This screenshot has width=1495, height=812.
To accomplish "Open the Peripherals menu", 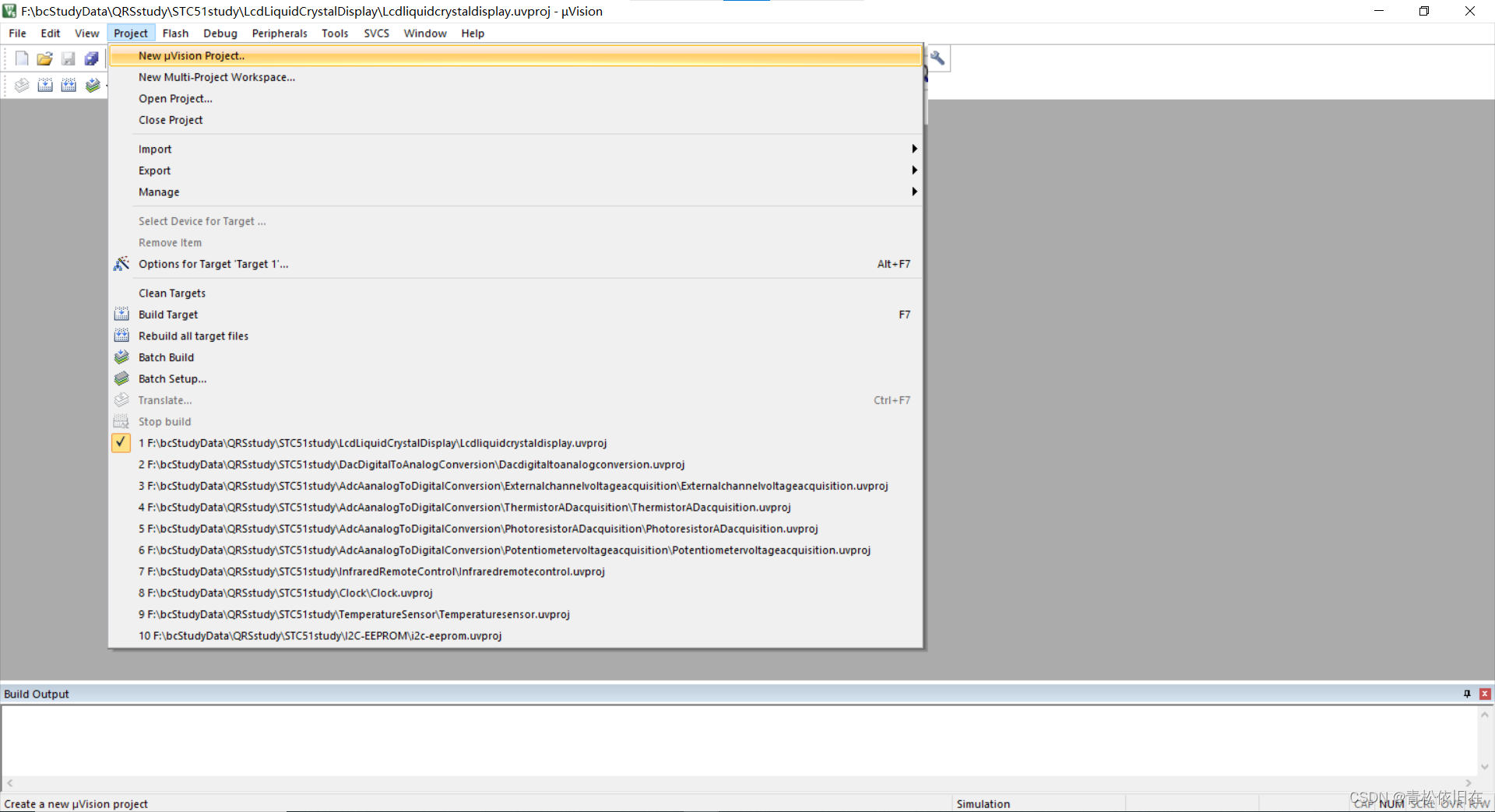I will tap(280, 33).
